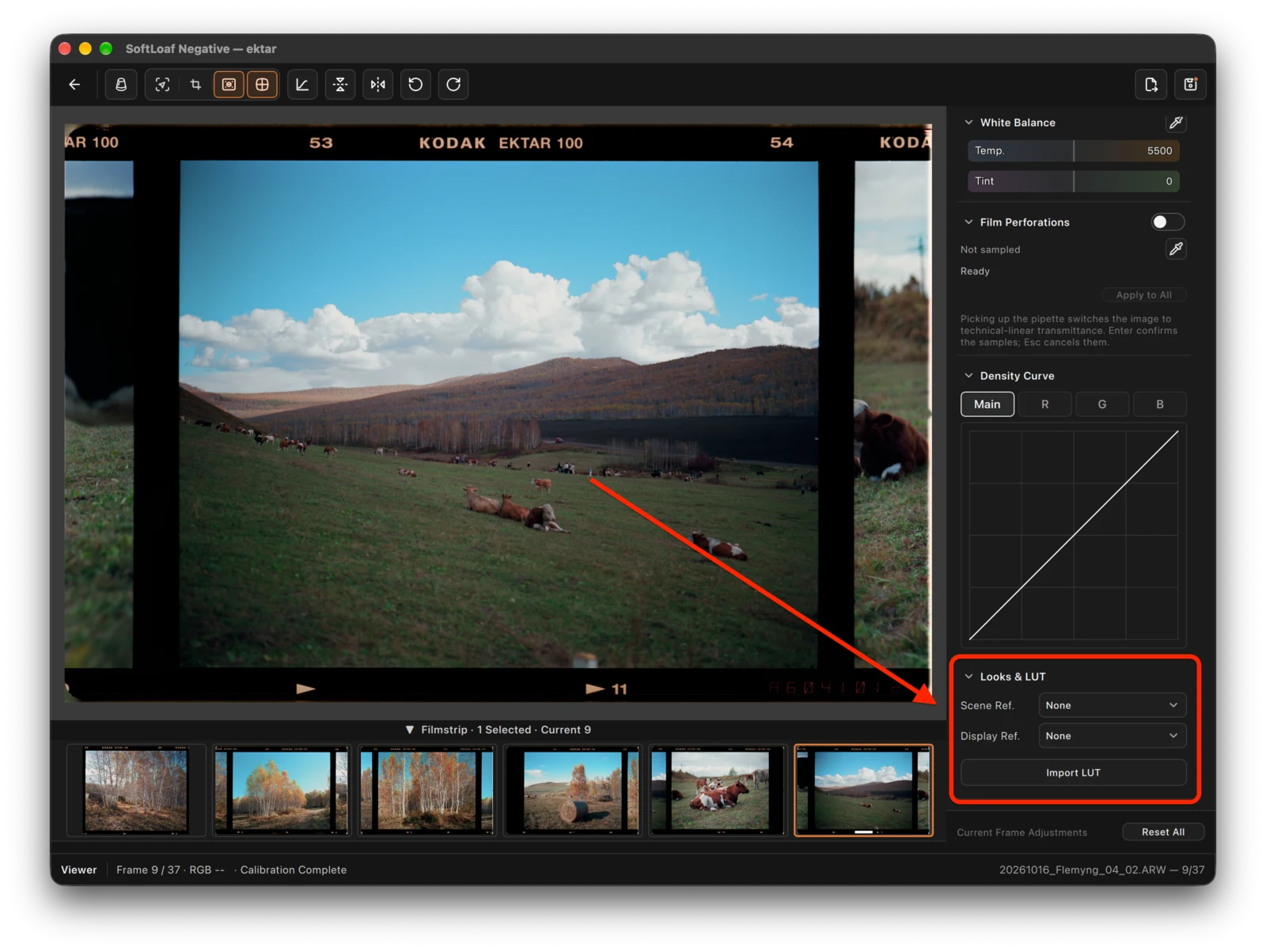This screenshot has height=952, width=1266.
Task: Pick the Film Perforations sampling pipette
Action: (1176, 249)
